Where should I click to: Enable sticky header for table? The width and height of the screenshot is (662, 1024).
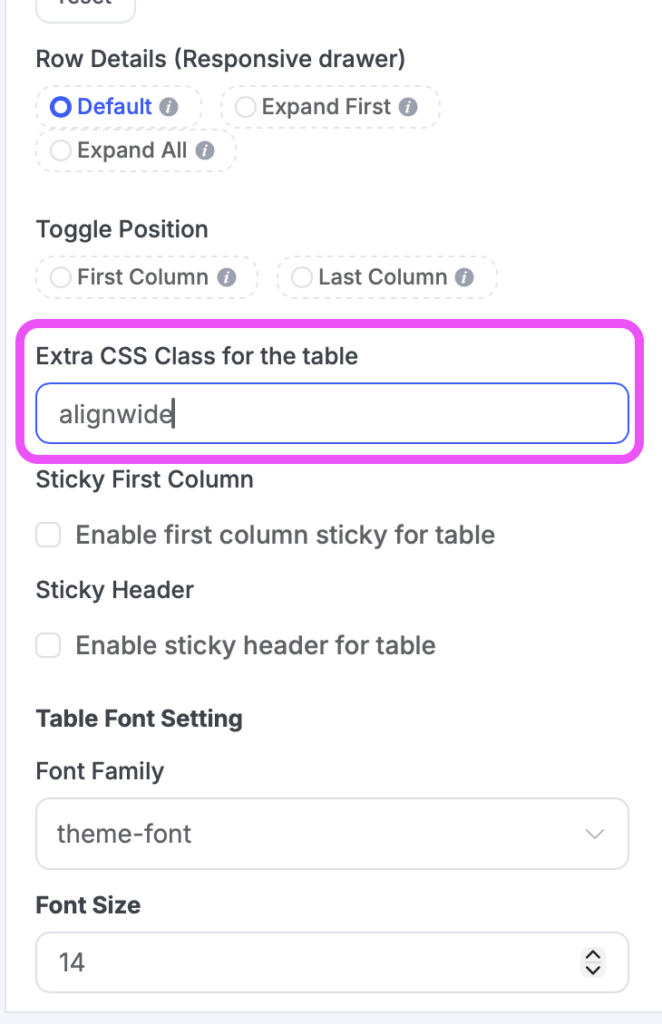click(48, 645)
